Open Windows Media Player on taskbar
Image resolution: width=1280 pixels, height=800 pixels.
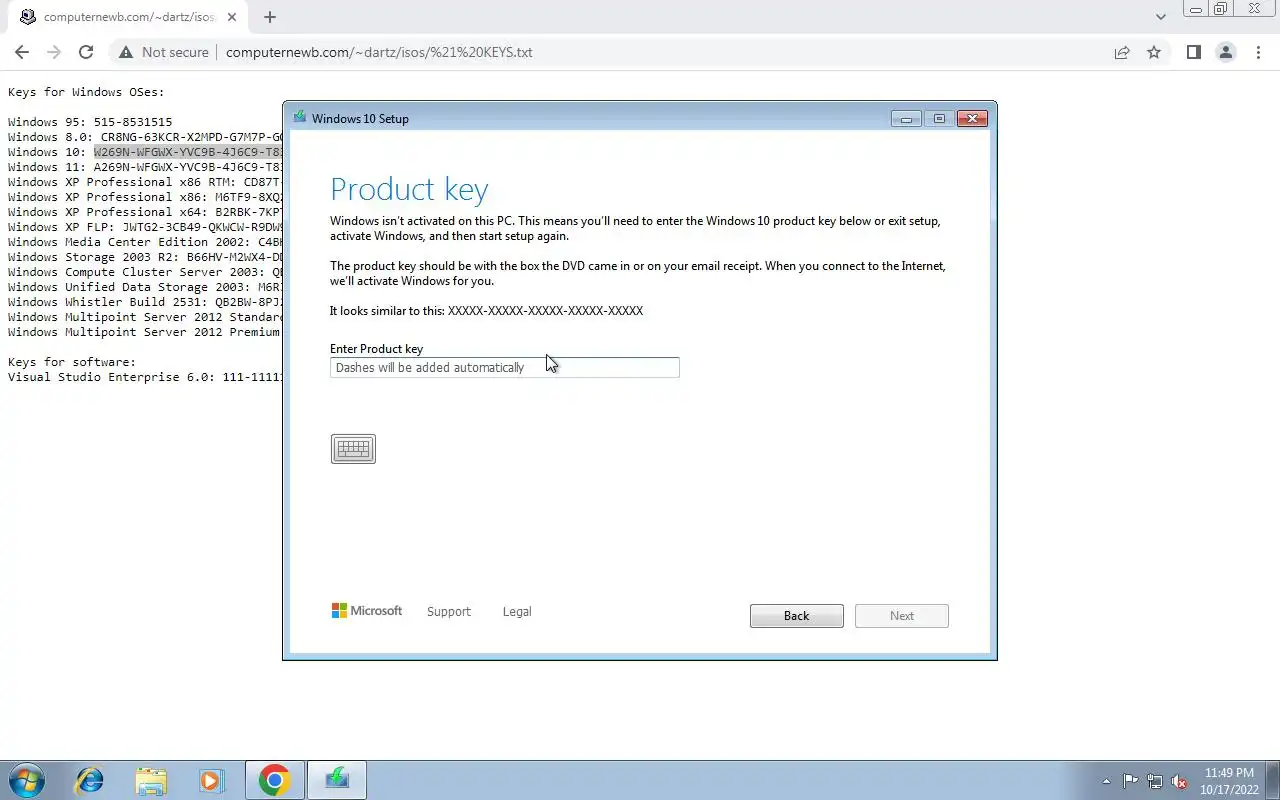click(211, 780)
